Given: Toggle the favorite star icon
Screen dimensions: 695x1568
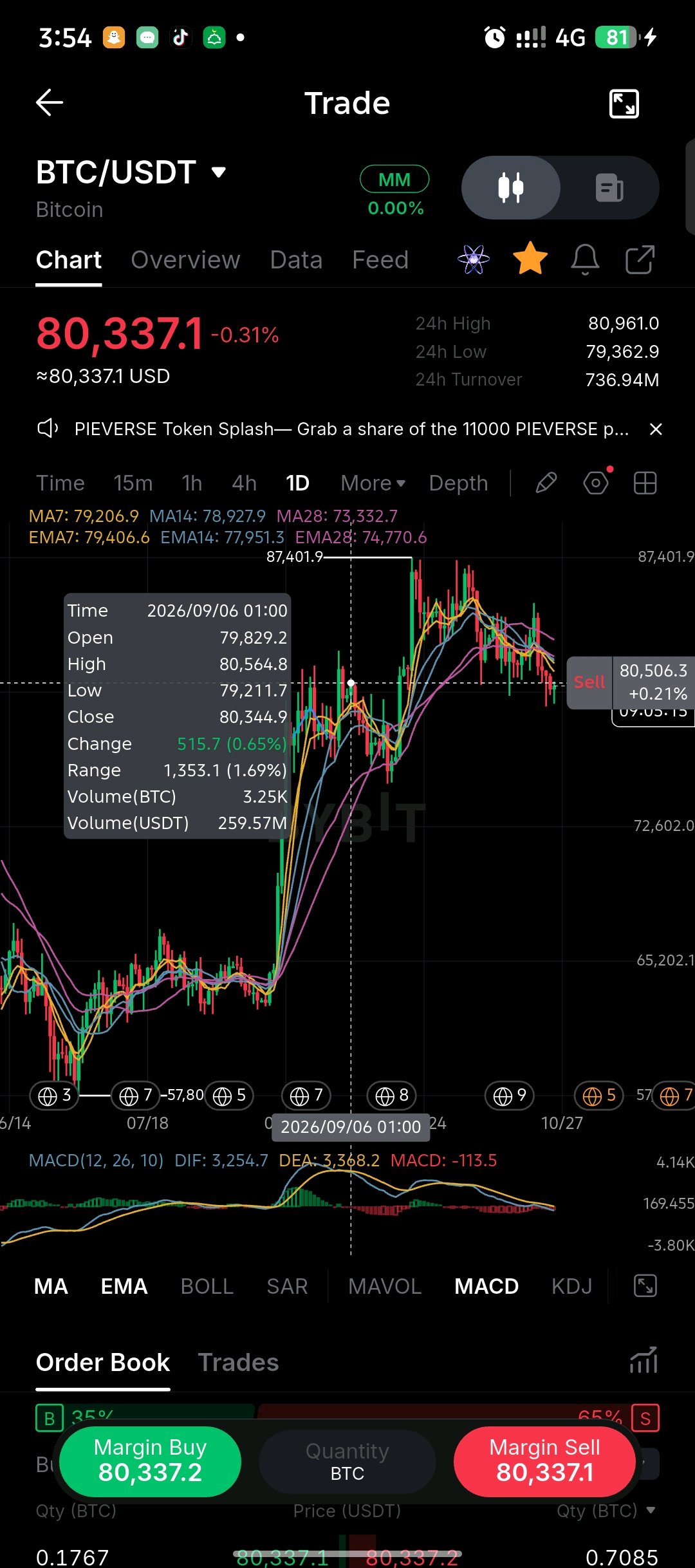Looking at the screenshot, I should pyautogui.click(x=530, y=259).
